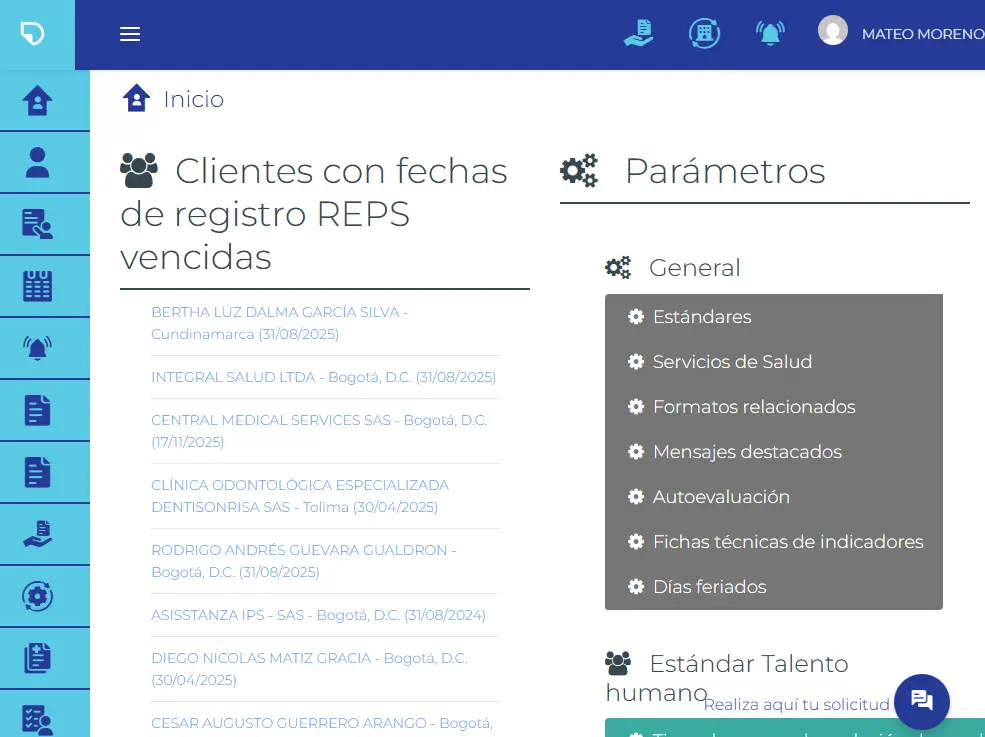The image size is (985, 737).
Task: Open the single user icon in the sidebar
Action: pyautogui.click(x=38, y=162)
